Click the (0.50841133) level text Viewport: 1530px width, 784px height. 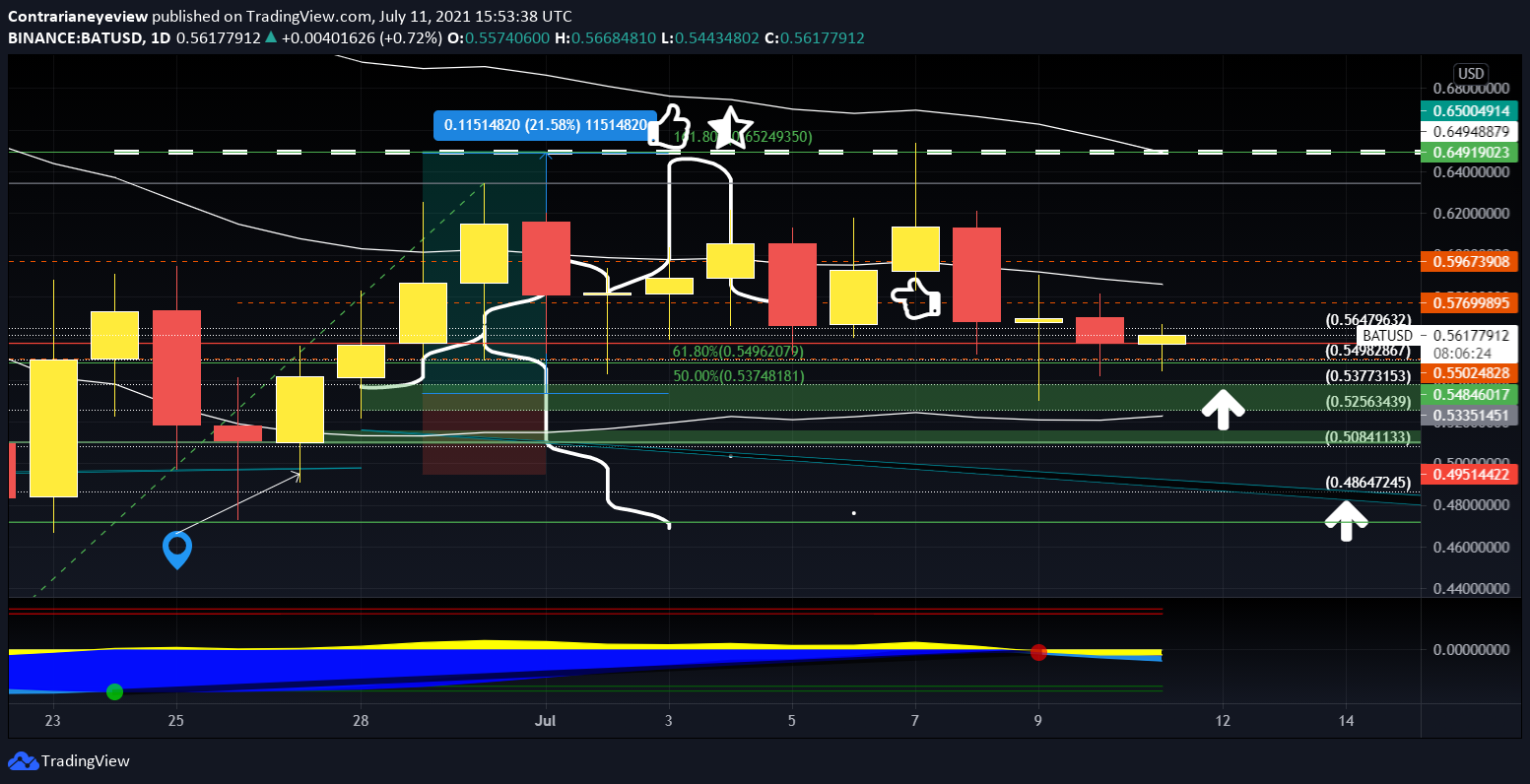(x=1369, y=436)
